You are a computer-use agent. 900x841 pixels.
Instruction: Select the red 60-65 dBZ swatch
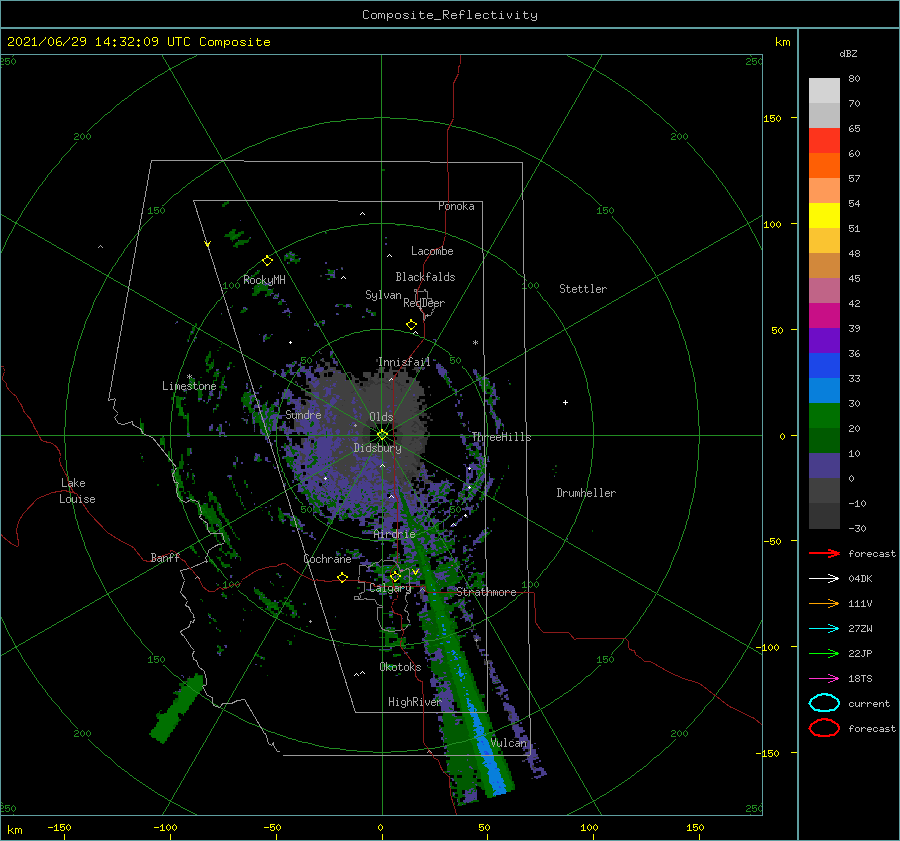(824, 141)
